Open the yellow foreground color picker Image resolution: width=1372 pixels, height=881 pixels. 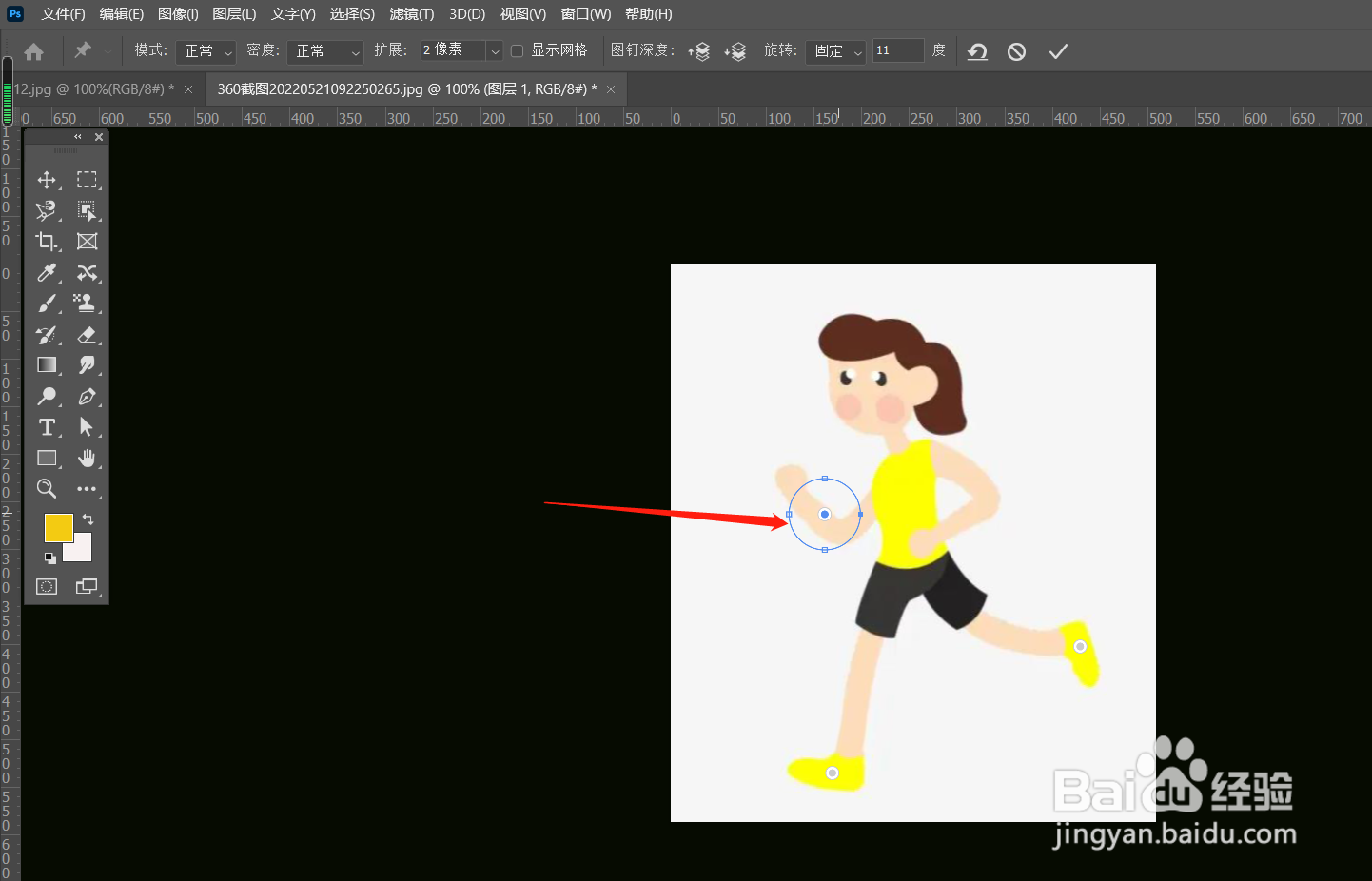[x=59, y=528]
